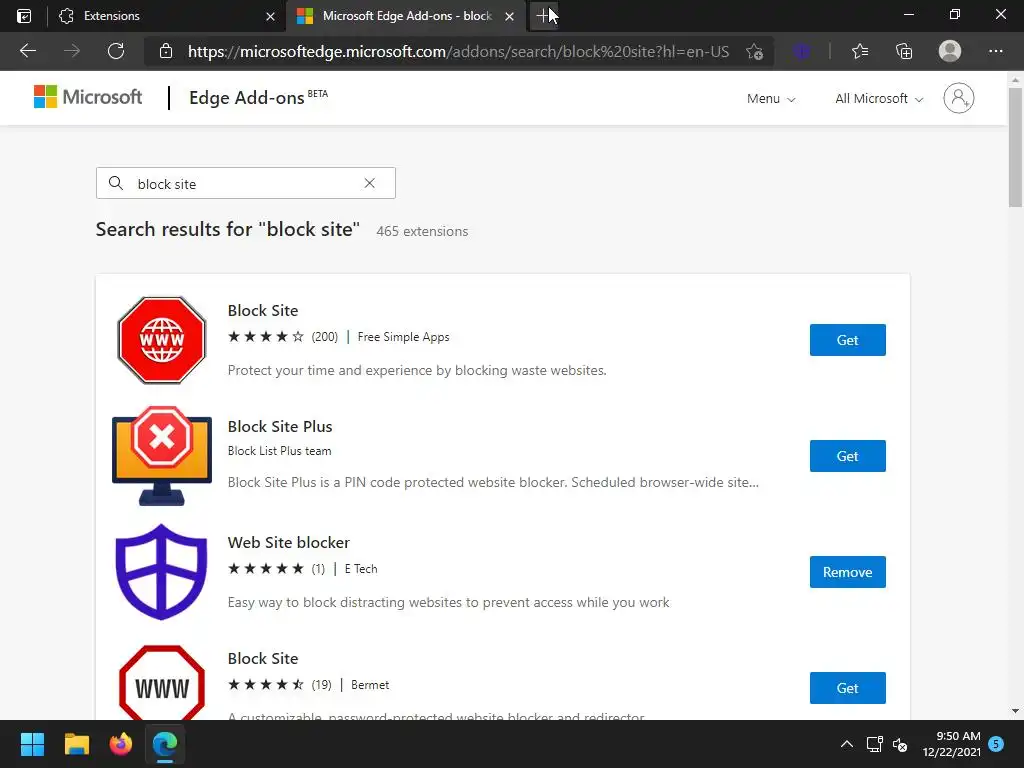Launch Firefox from taskbar
Viewport: 1024px width, 768px height.
121,744
